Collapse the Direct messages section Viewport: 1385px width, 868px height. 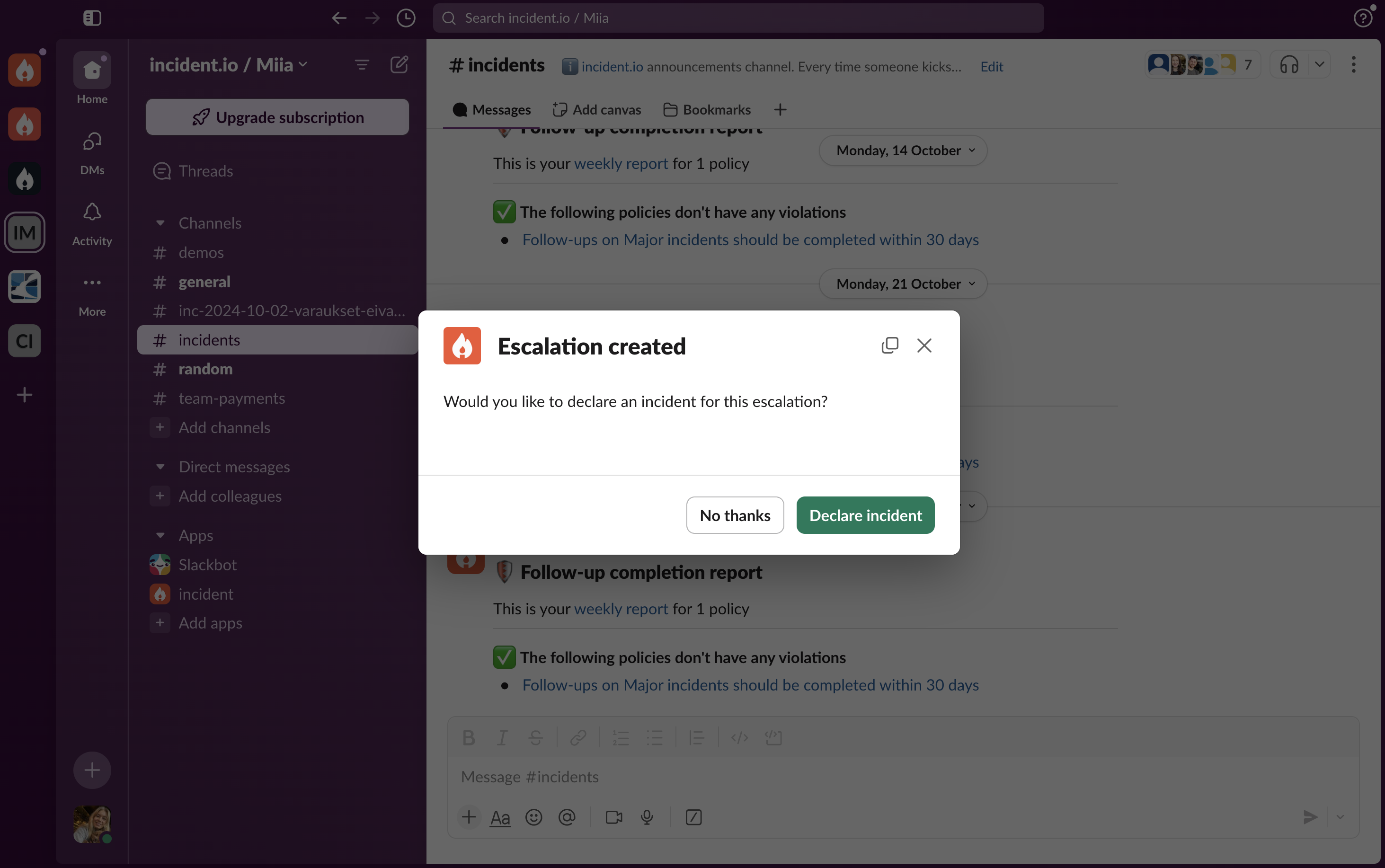[x=161, y=467]
